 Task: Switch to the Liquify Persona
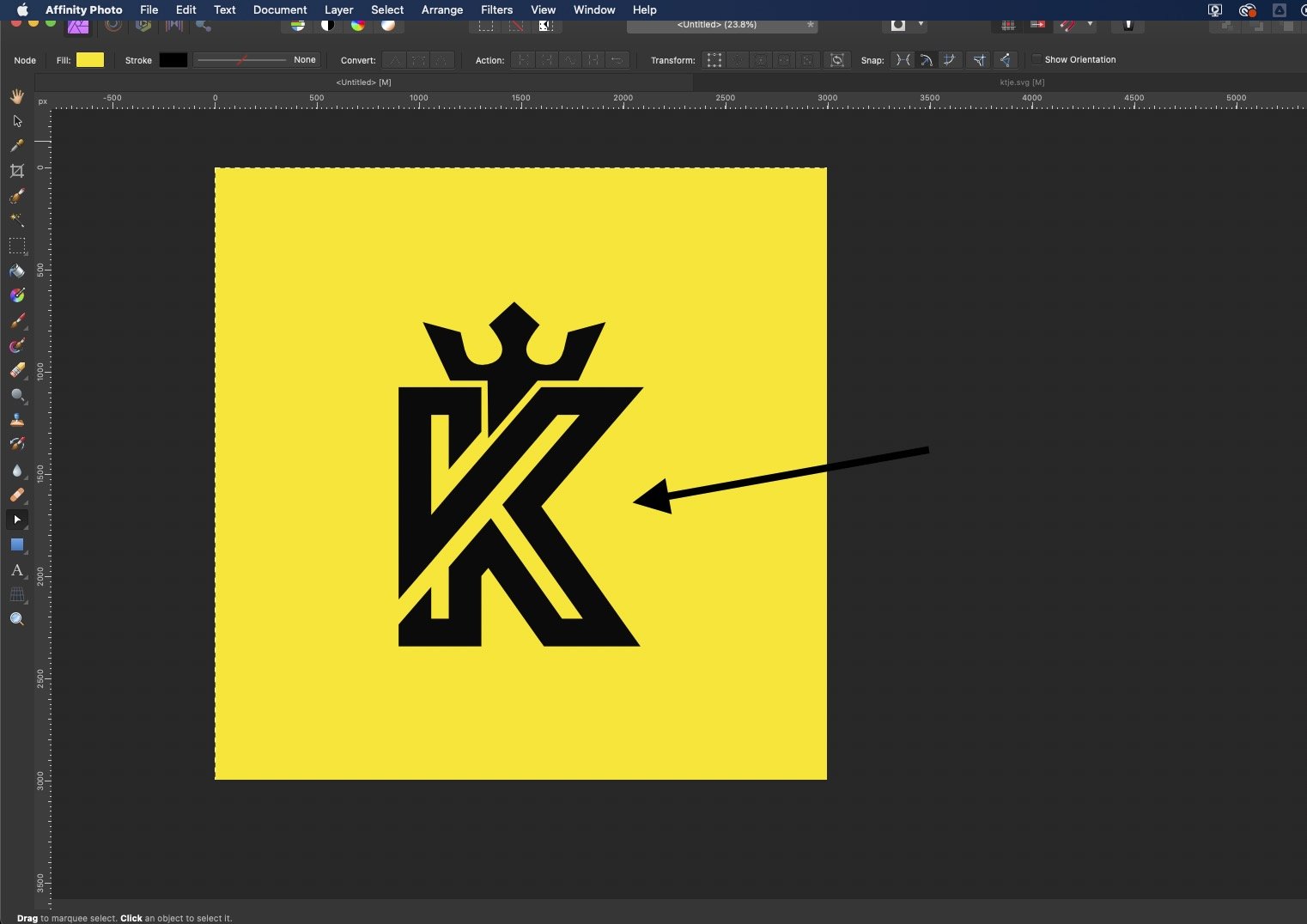point(112,25)
